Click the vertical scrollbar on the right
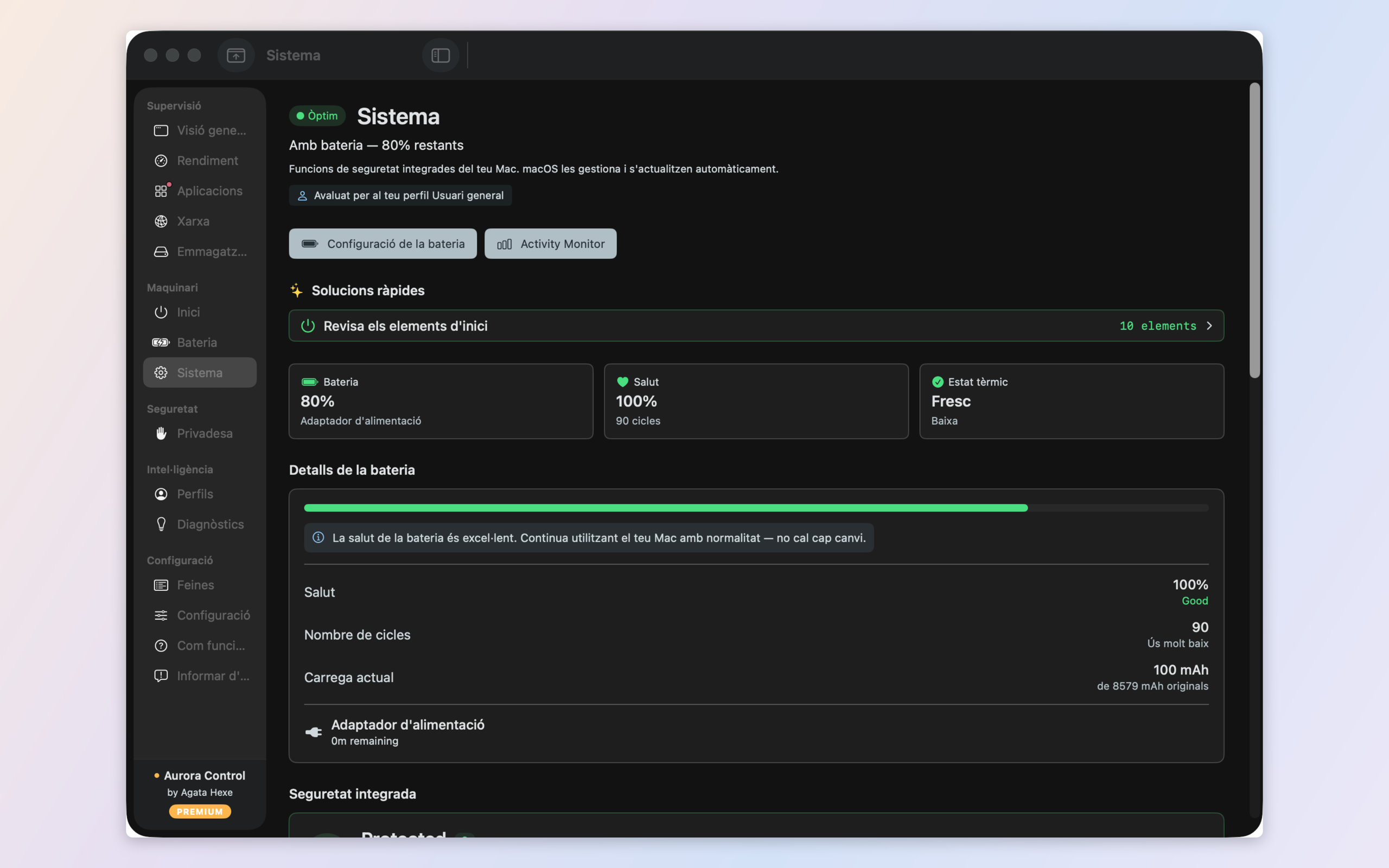This screenshot has width=1389, height=868. pos(1254,230)
